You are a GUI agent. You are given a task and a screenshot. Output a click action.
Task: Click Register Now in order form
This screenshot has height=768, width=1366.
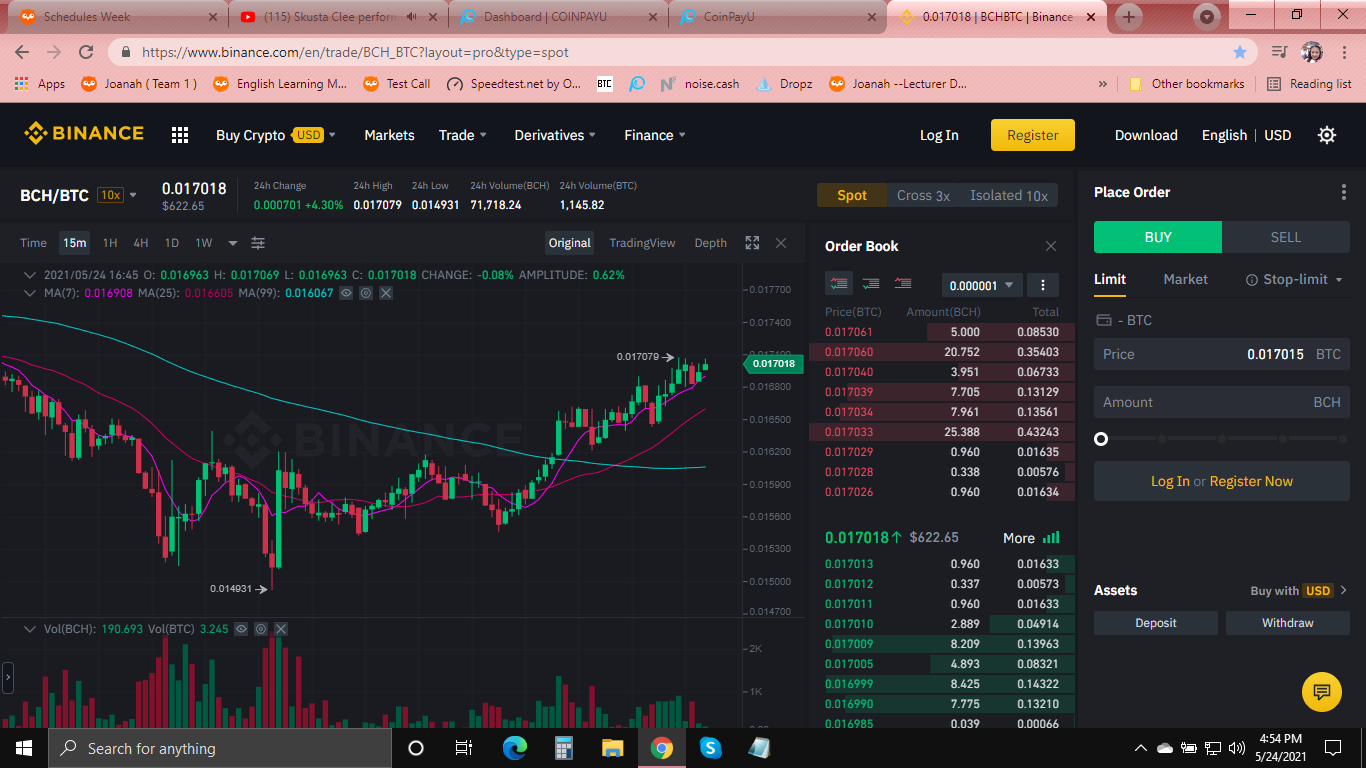click(1251, 481)
